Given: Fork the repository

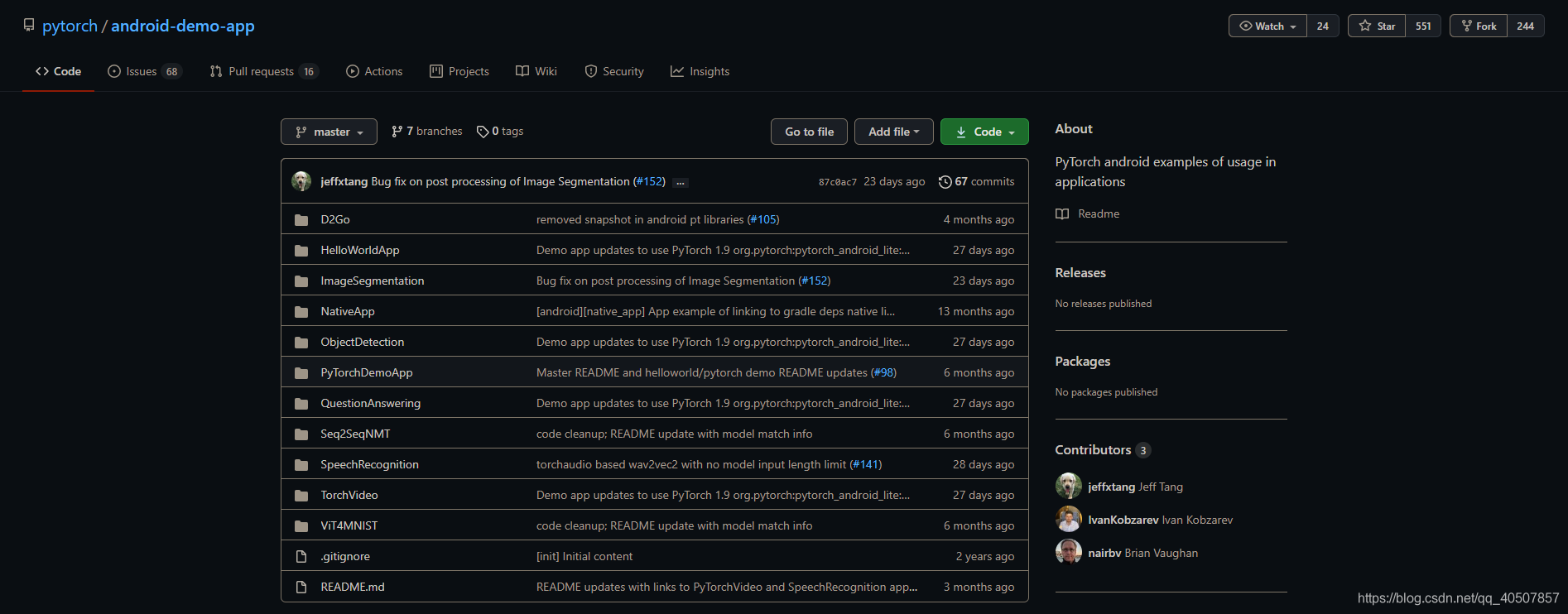Looking at the screenshot, I should click(1479, 26).
